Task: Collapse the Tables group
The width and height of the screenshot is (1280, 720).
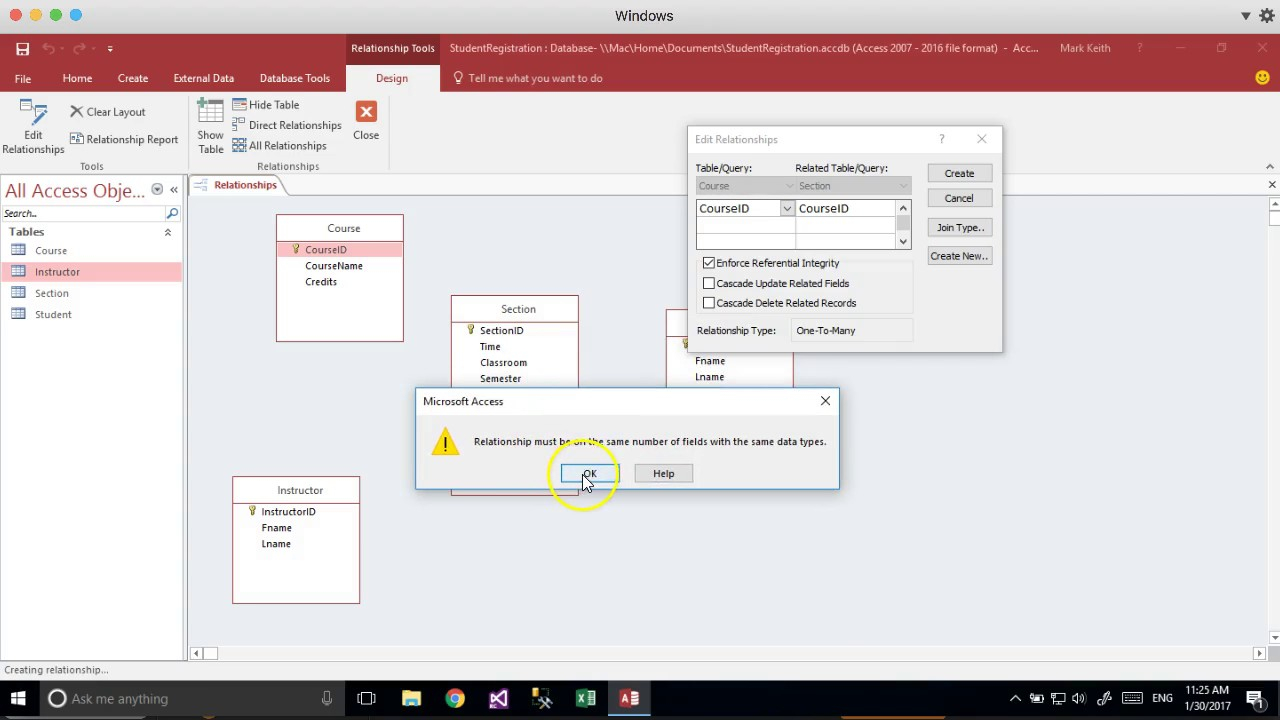Action: click(x=167, y=232)
